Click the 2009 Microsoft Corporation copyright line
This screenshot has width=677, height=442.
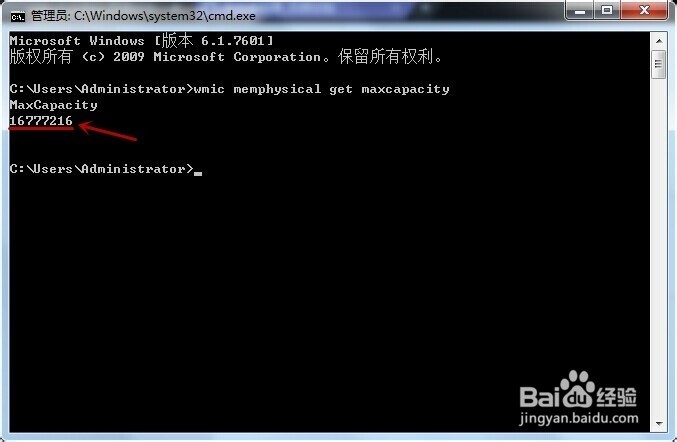tap(226, 57)
